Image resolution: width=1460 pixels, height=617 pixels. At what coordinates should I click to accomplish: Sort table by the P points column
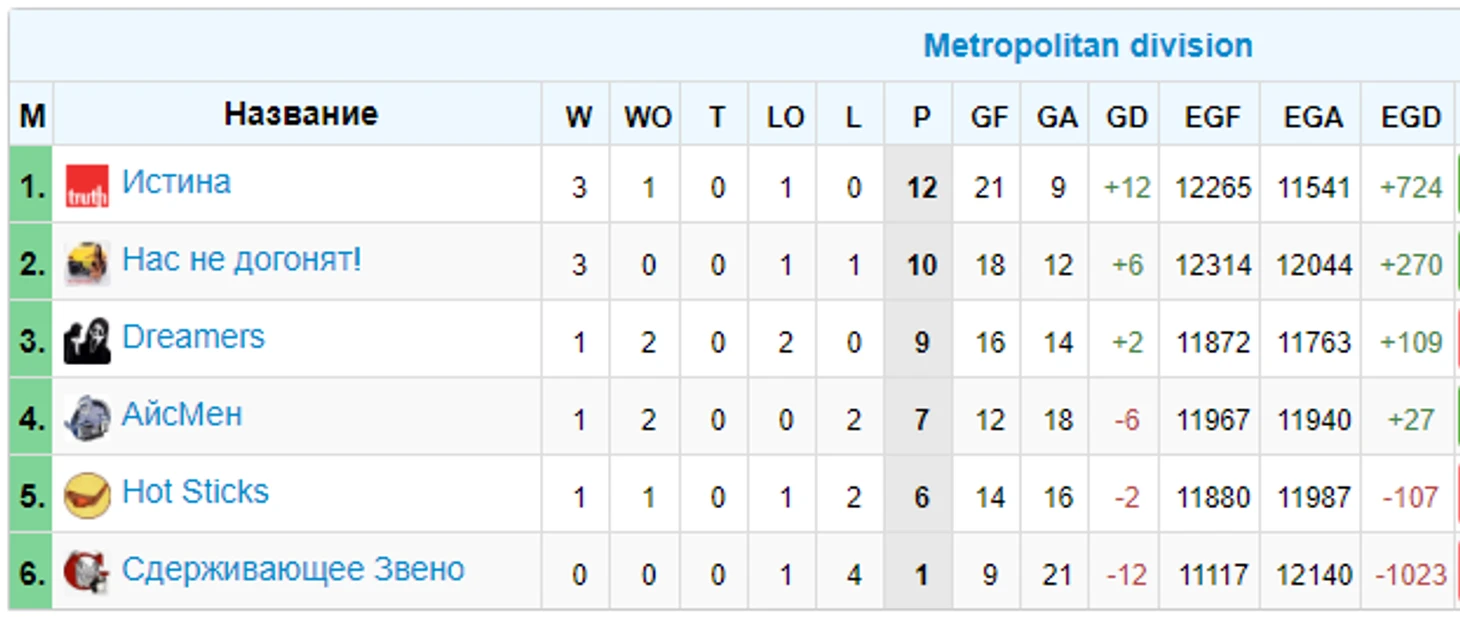coord(921,115)
